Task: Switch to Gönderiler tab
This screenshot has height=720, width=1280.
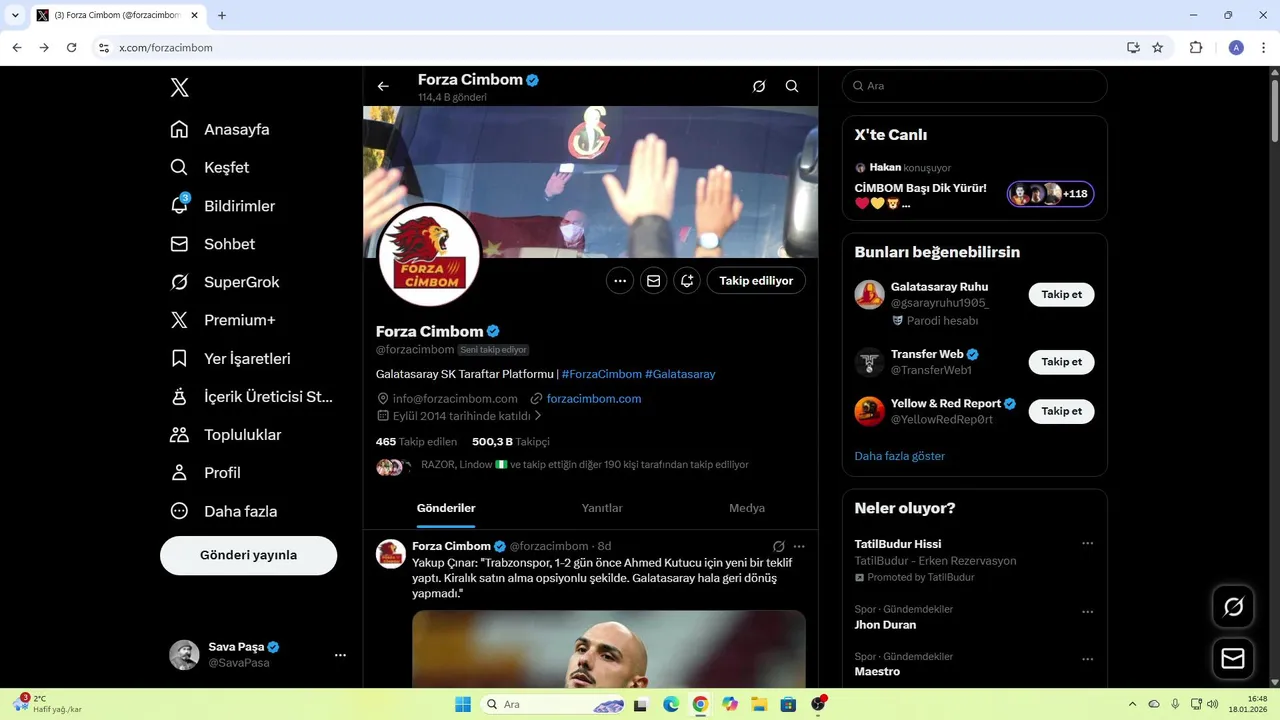Action: pyautogui.click(x=446, y=508)
